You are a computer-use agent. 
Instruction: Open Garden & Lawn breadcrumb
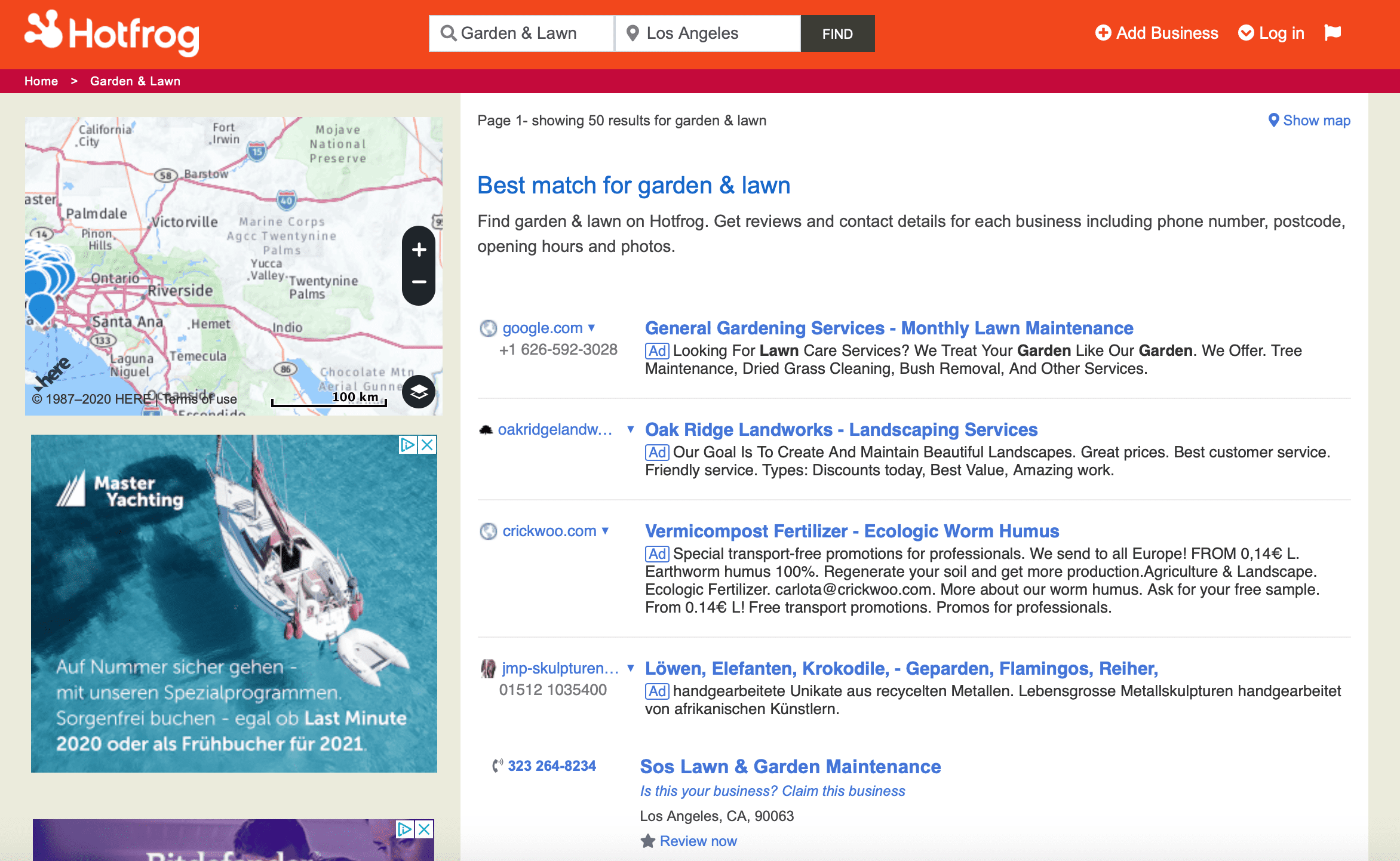coord(135,81)
